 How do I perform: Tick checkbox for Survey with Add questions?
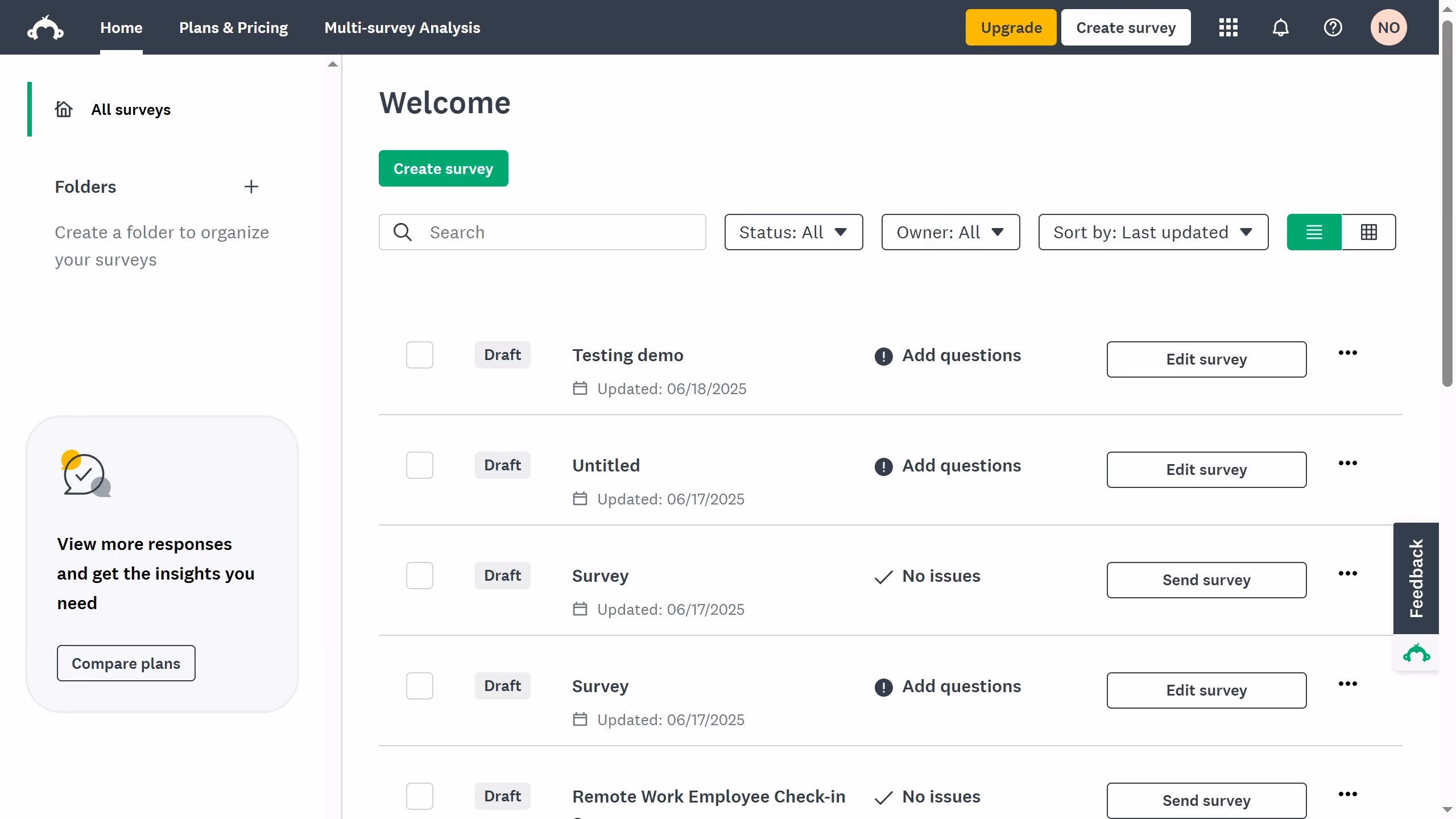(x=420, y=686)
